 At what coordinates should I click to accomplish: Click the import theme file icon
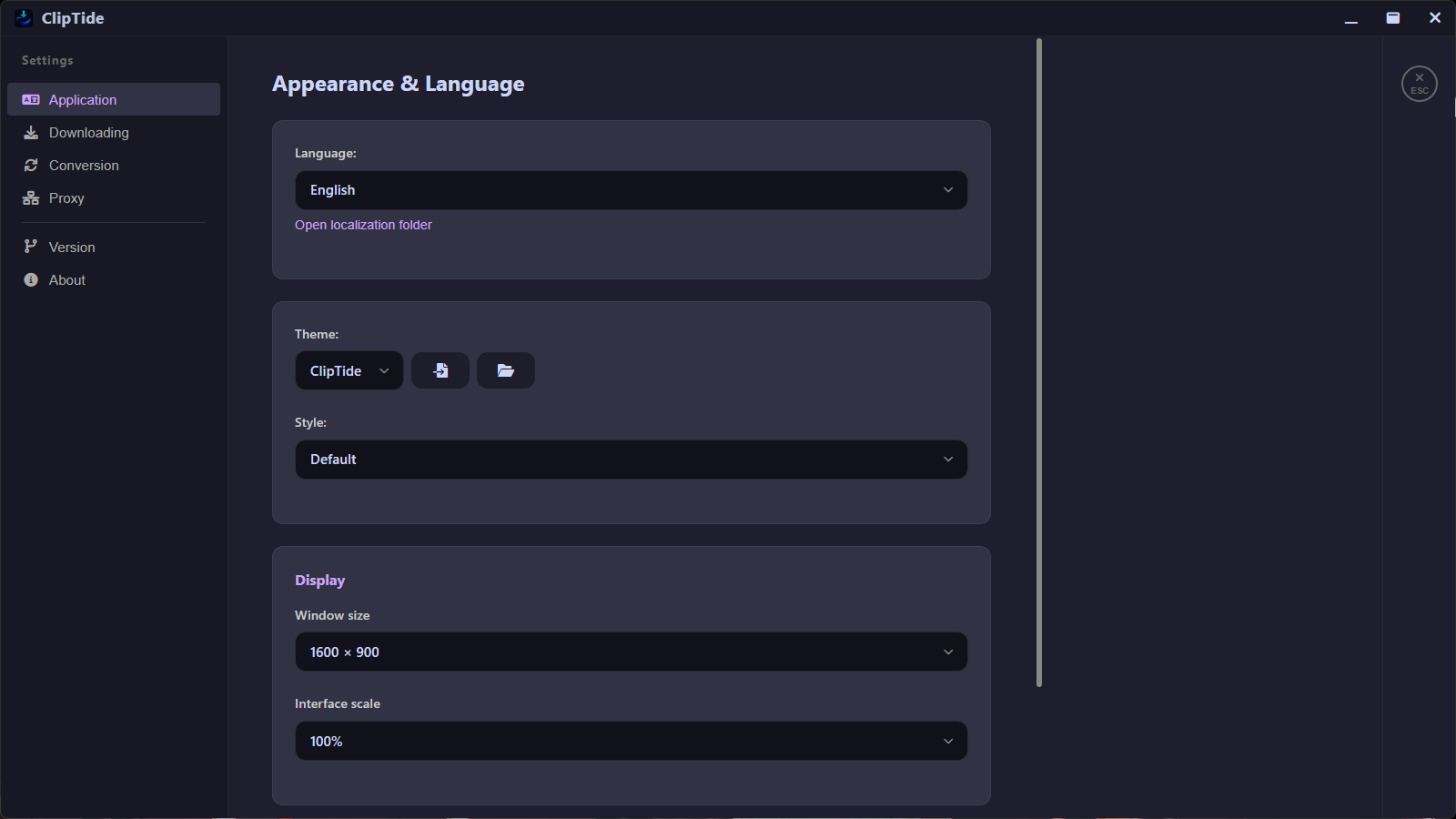pyautogui.click(x=440, y=370)
